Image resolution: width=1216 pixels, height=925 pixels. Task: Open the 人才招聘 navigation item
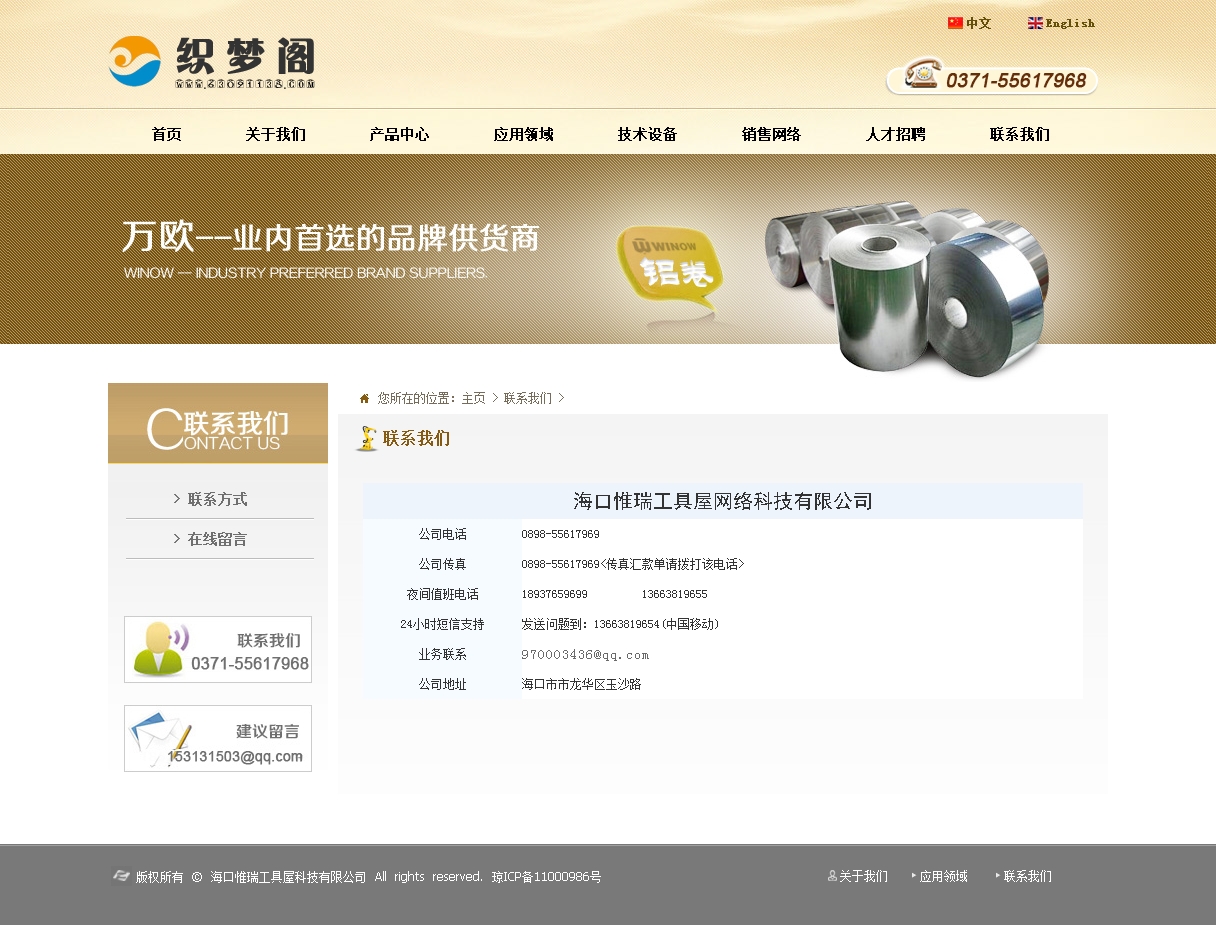pyautogui.click(x=895, y=134)
